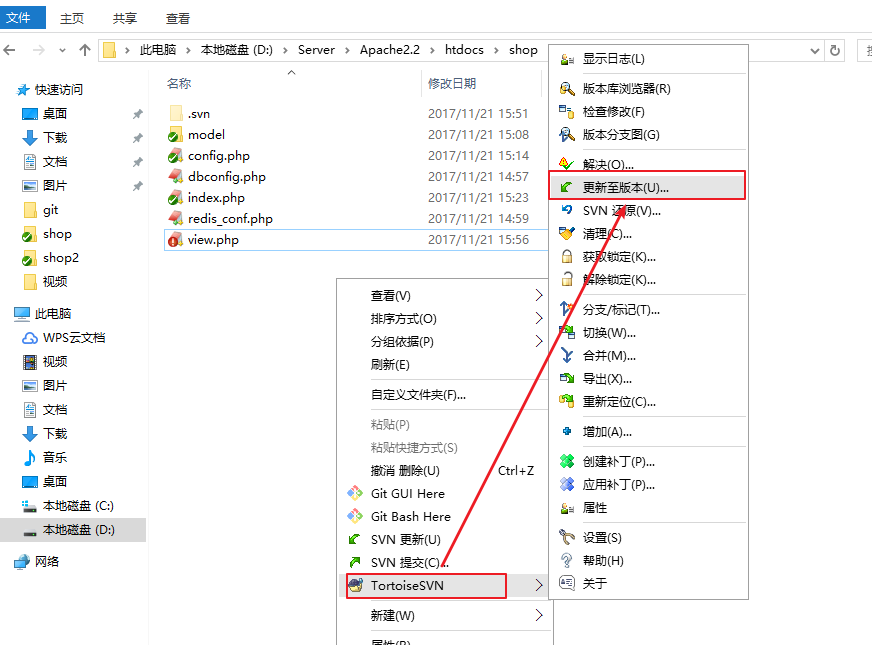
Task: Select view.php file in the list
Action: tap(213, 240)
